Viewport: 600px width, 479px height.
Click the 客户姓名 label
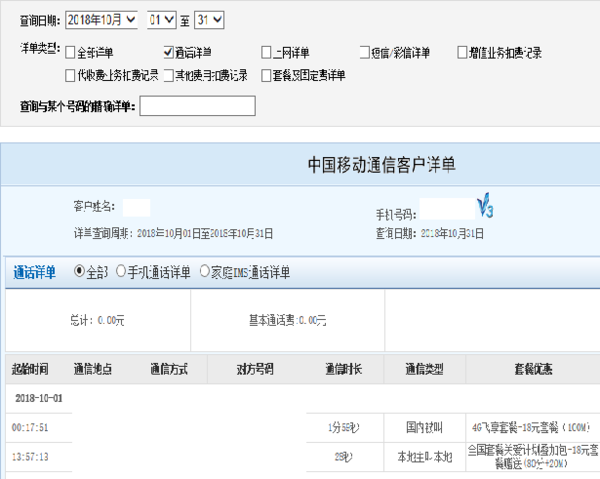click(94, 207)
